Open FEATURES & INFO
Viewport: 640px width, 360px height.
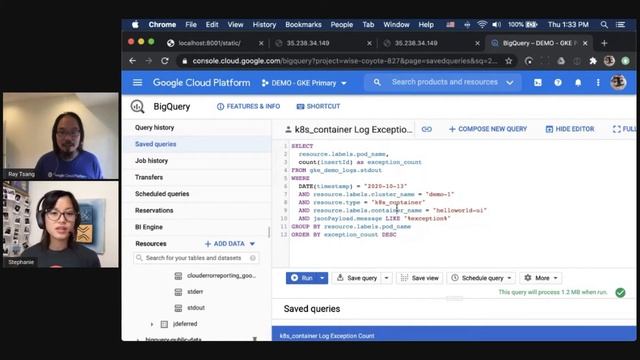coord(248,107)
